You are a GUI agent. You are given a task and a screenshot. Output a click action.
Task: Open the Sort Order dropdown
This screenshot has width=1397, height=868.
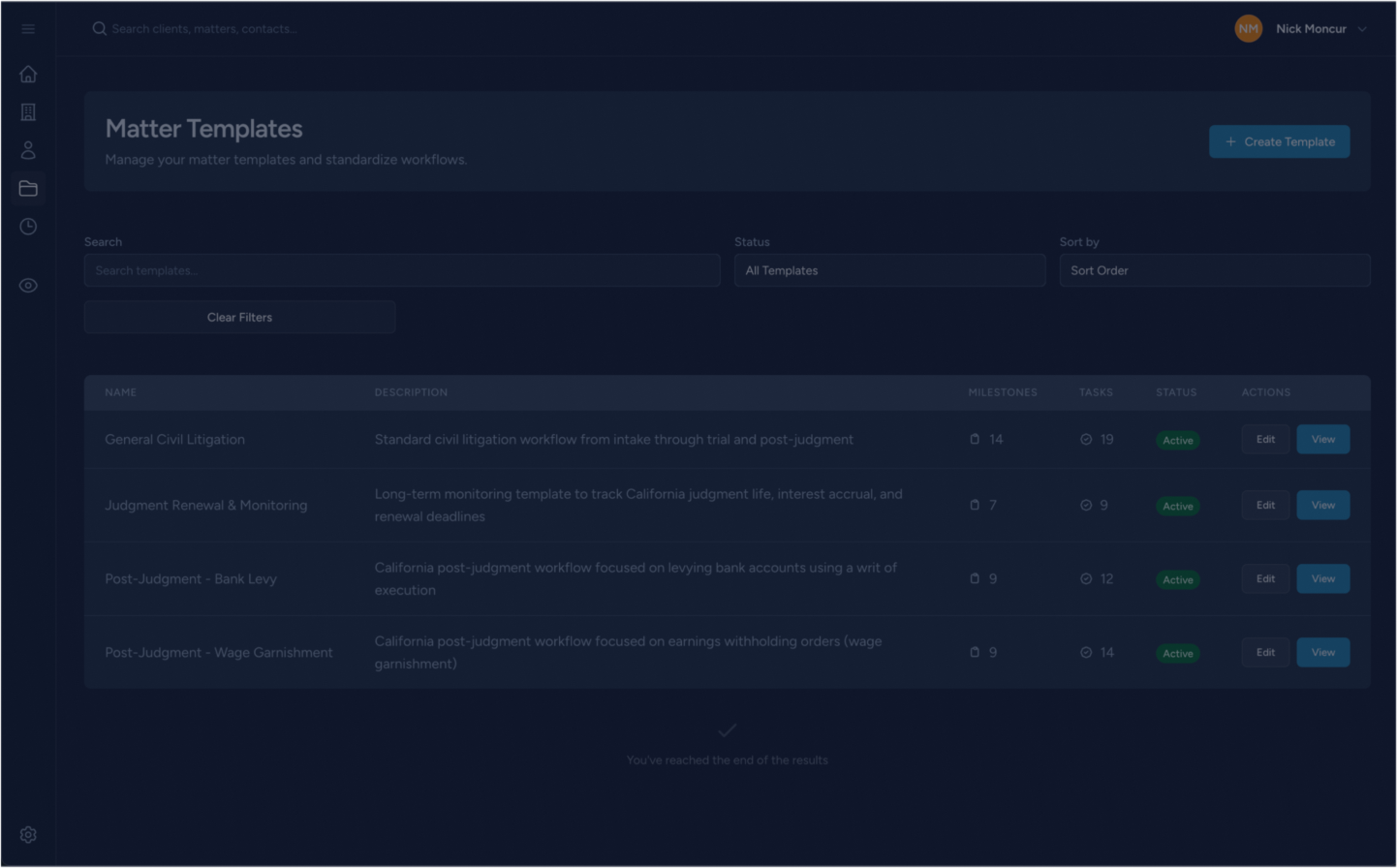tap(1214, 270)
